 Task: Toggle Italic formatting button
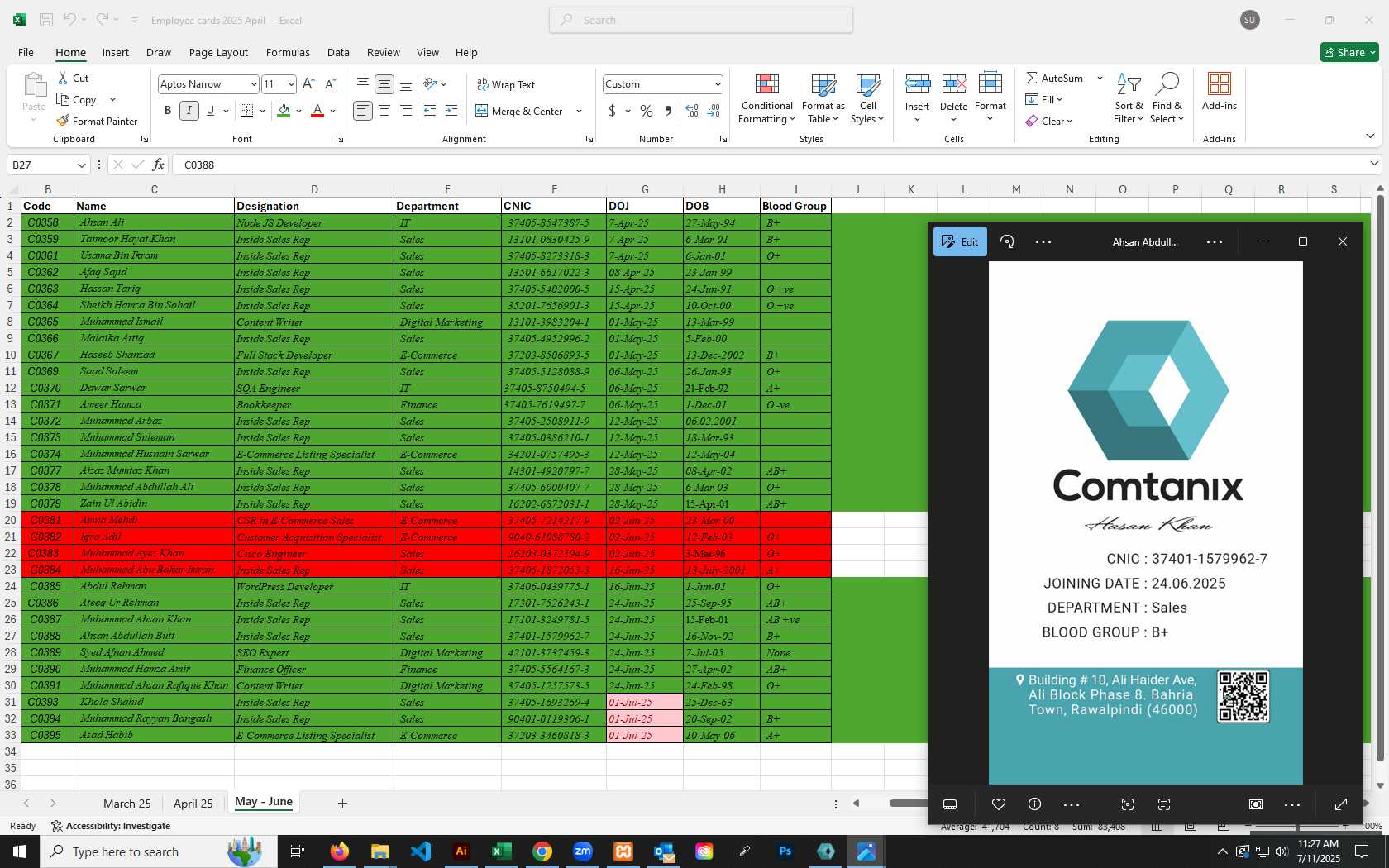[x=189, y=111]
